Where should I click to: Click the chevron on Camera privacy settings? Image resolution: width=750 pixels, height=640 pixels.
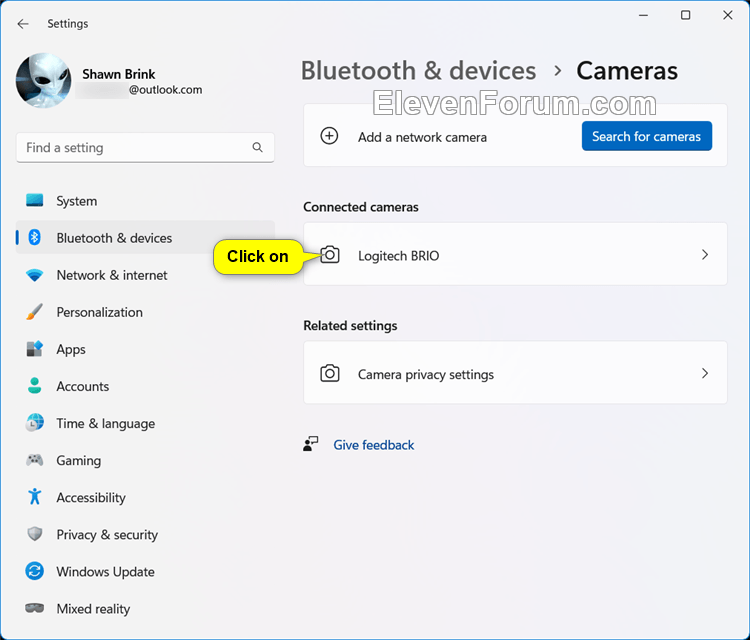[x=705, y=373]
